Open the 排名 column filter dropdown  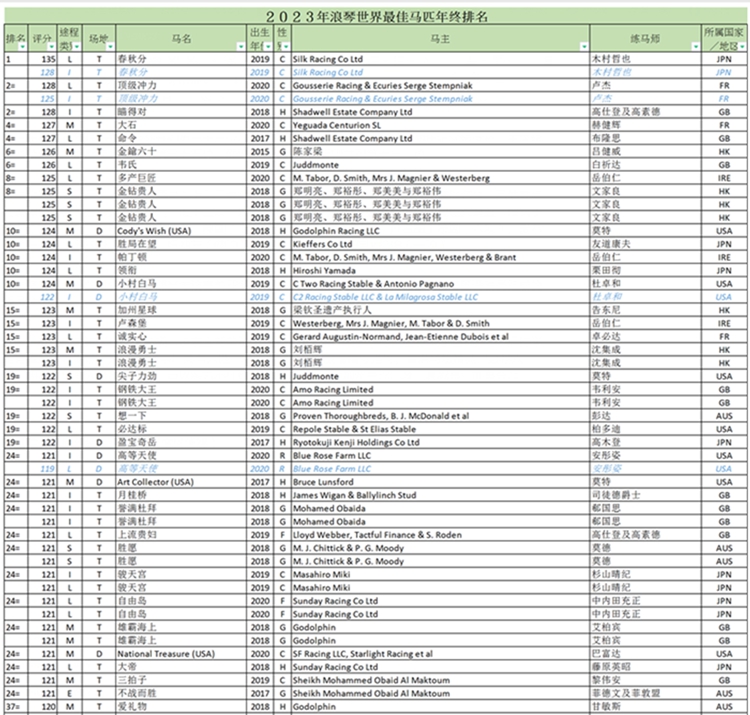[x=24, y=47]
